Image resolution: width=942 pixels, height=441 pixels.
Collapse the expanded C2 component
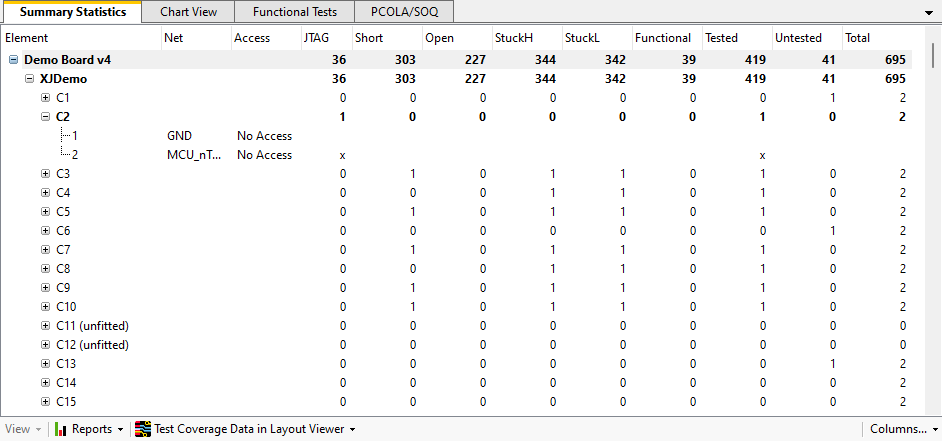tap(45, 117)
